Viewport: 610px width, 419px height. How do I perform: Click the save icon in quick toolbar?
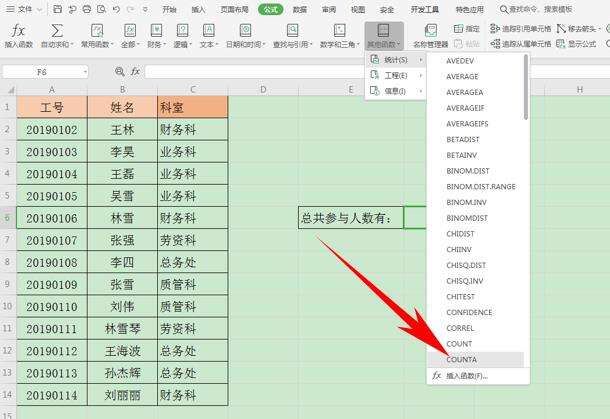(x=57, y=9)
